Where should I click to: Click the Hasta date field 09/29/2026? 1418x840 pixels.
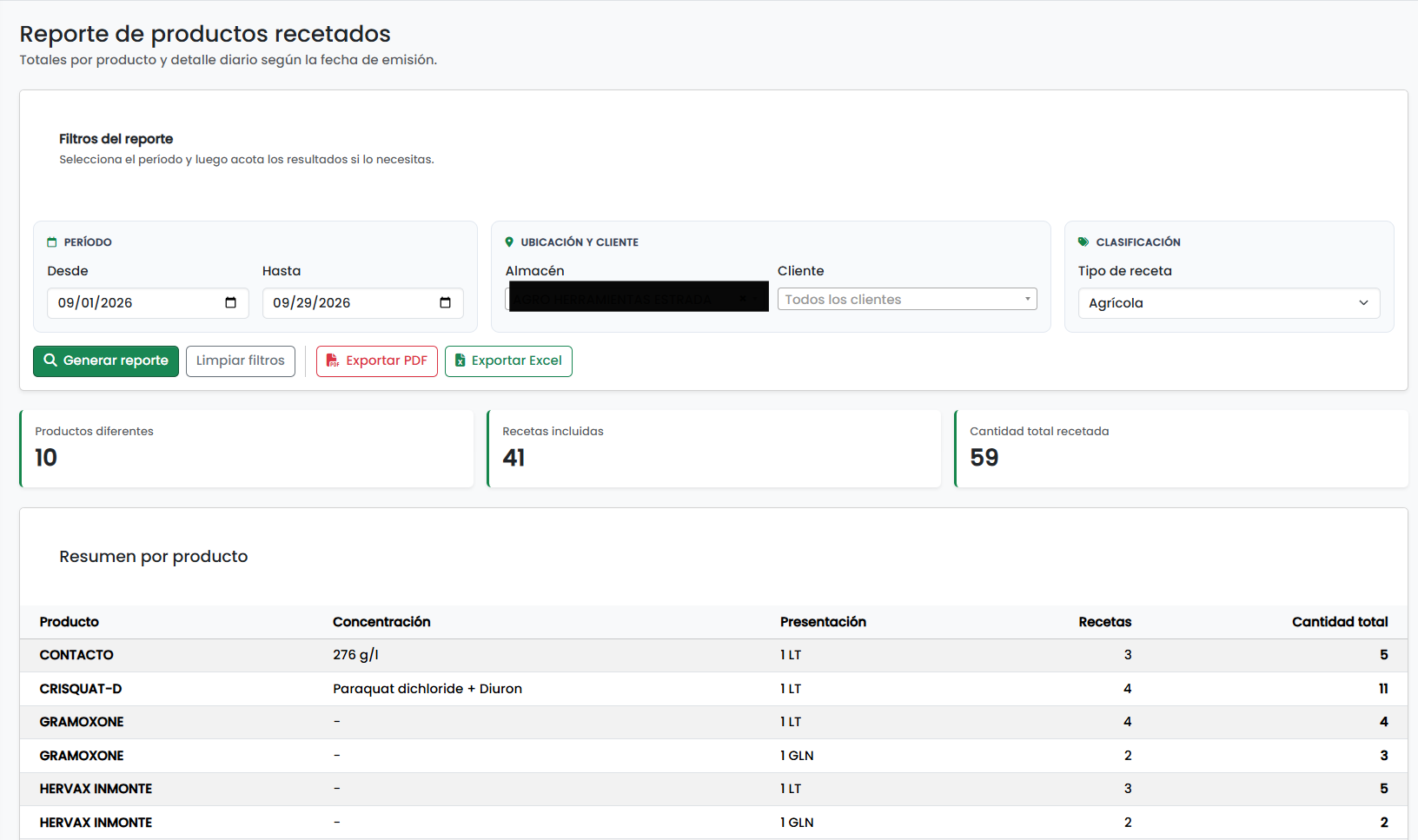[363, 303]
